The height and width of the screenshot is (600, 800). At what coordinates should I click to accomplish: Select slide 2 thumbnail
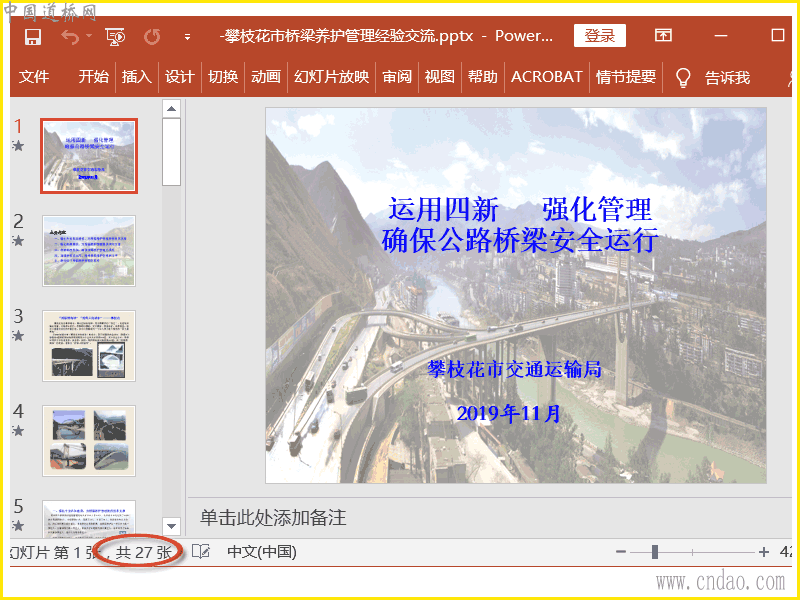tap(89, 251)
